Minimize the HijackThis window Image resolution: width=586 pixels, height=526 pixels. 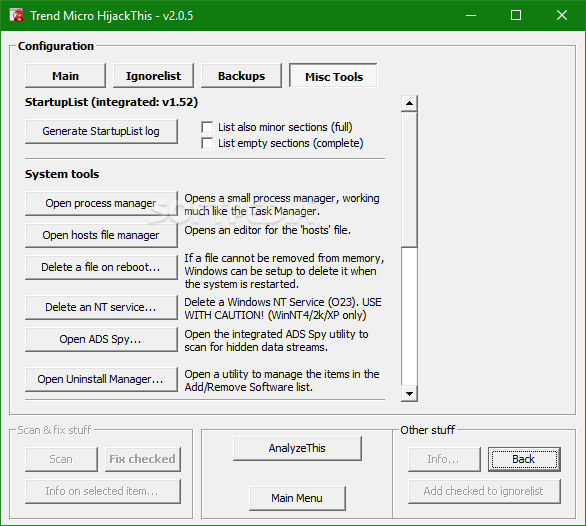[x=471, y=15]
